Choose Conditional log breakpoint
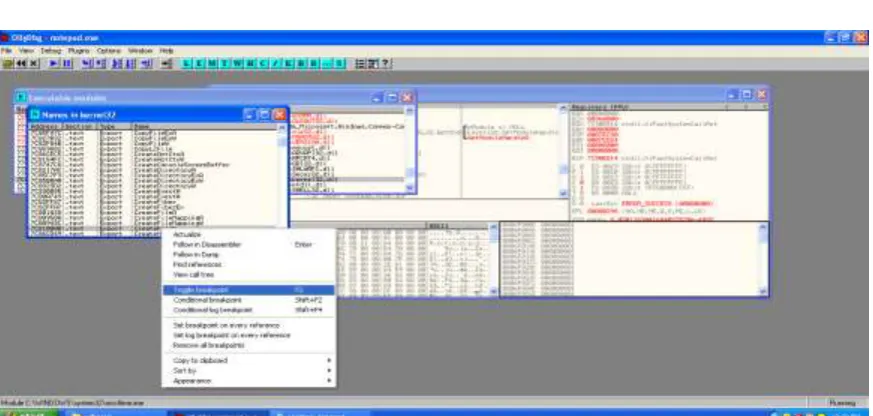873x416 pixels. pyautogui.click(x=248, y=310)
